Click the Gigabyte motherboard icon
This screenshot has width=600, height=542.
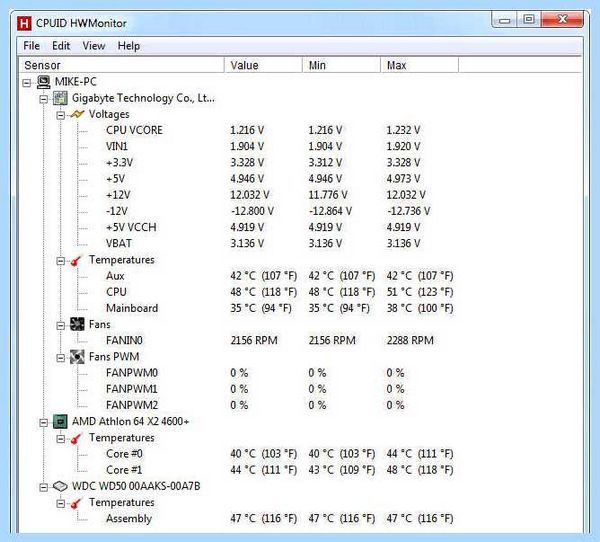(x=60, y=98)
